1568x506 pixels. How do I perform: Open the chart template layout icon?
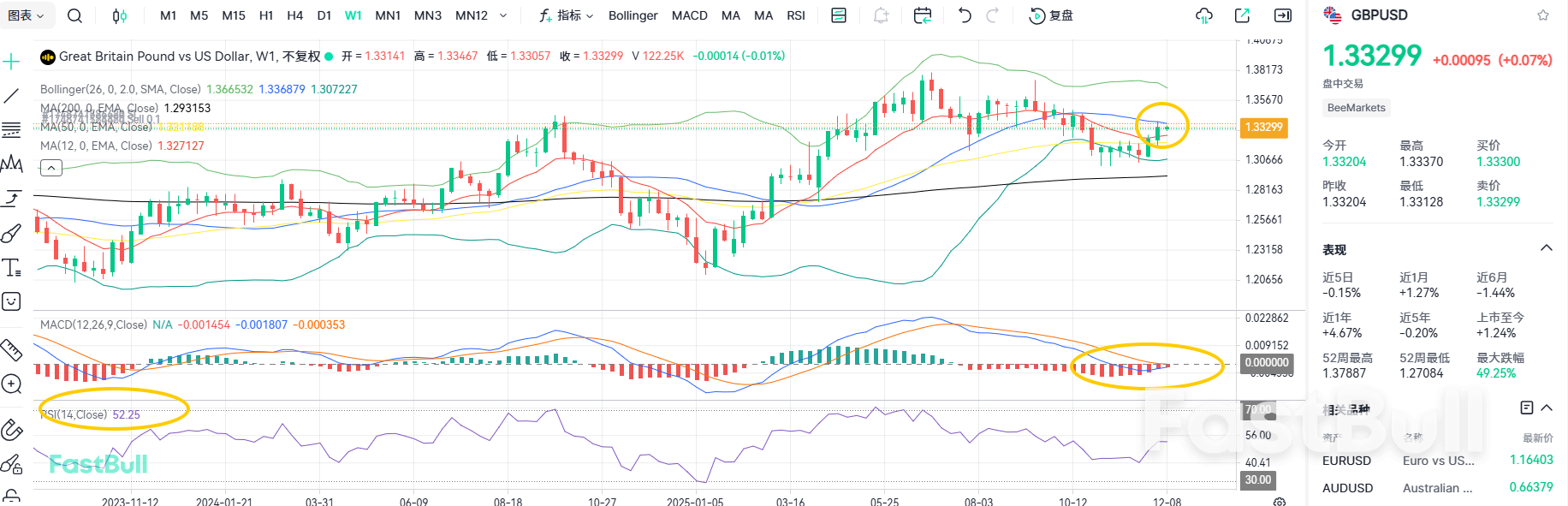839,15
